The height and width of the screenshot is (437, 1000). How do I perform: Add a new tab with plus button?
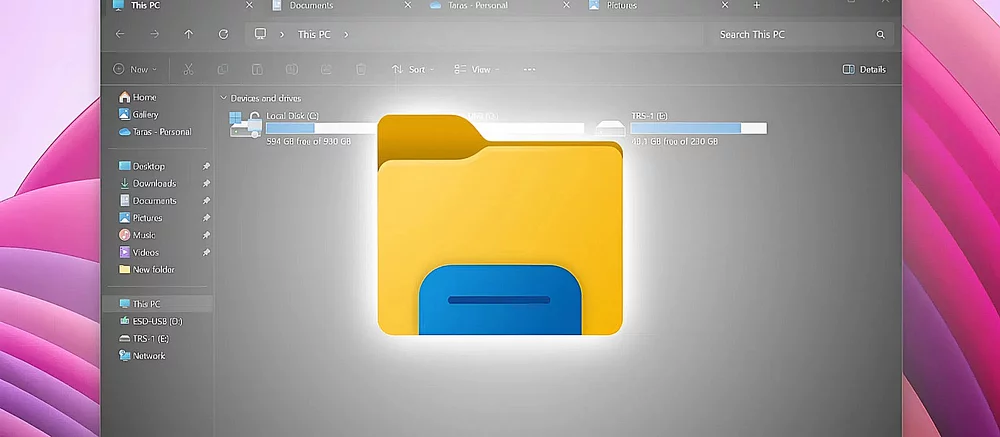pyautogui.click(x=756, y=5)
